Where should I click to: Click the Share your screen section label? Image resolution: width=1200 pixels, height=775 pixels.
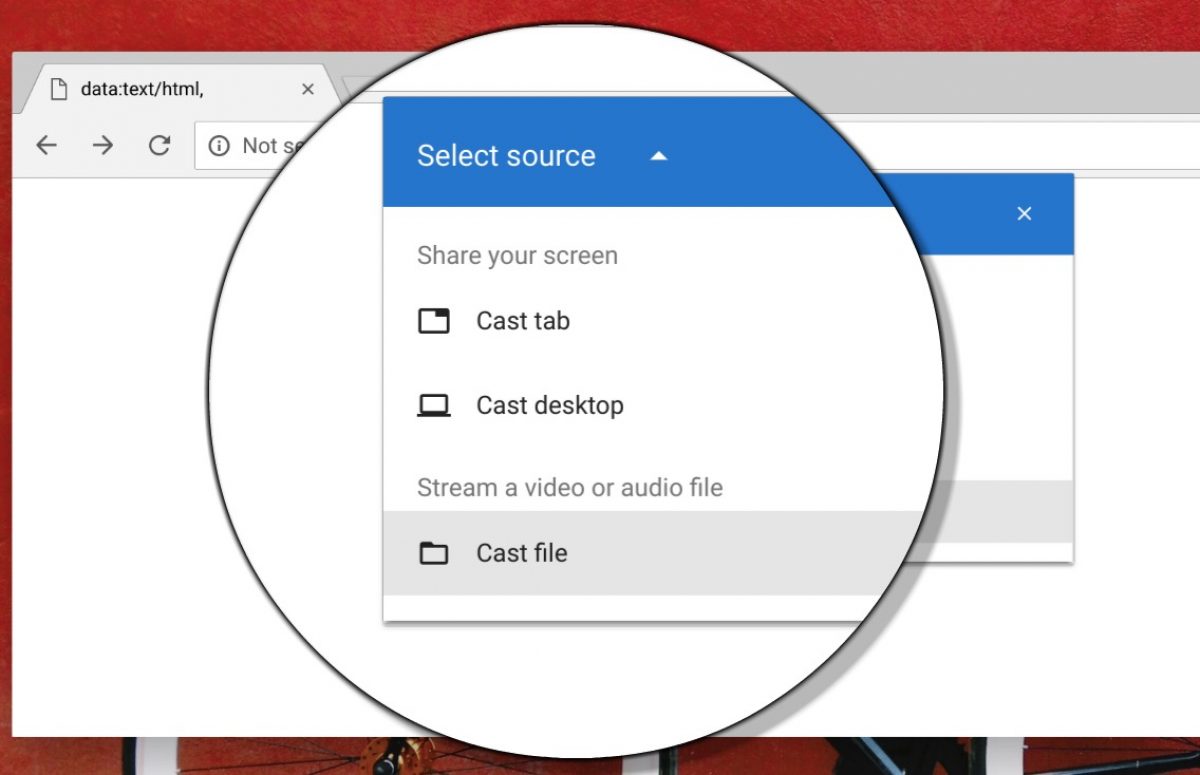[517, 255]
